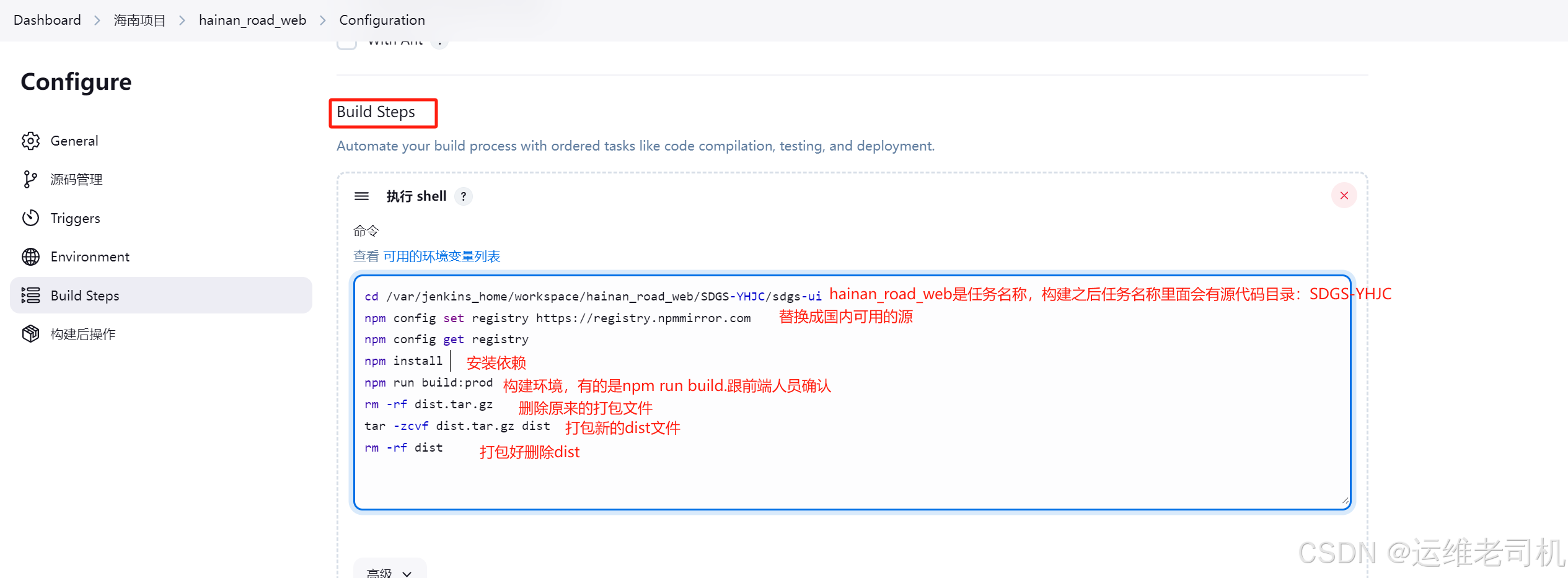Image resolution: width=1568 pixels, height=578 pixels.
Task: Click the 'npm install' line in command
Action: click(x=403, y=361)
